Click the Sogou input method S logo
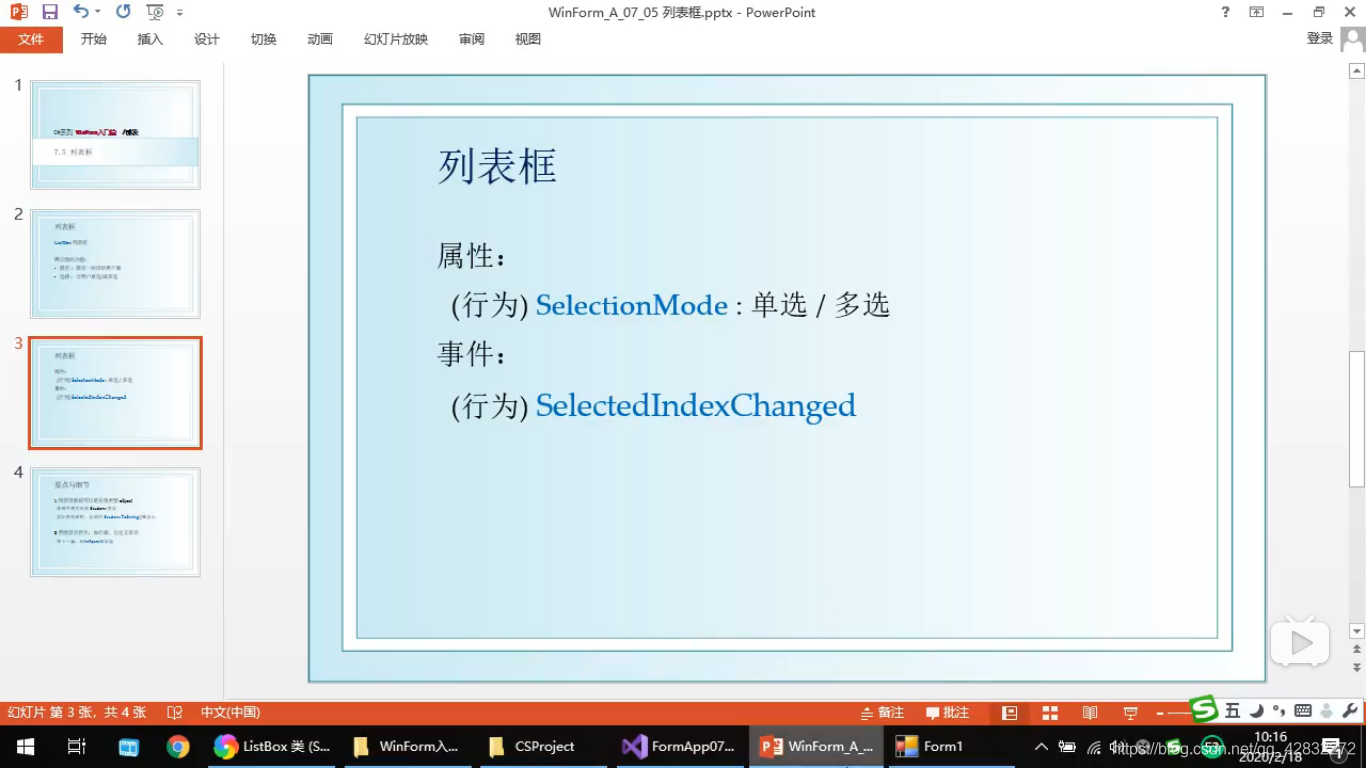Viewport: 1366px width, 768px height. coord(1204,709)
